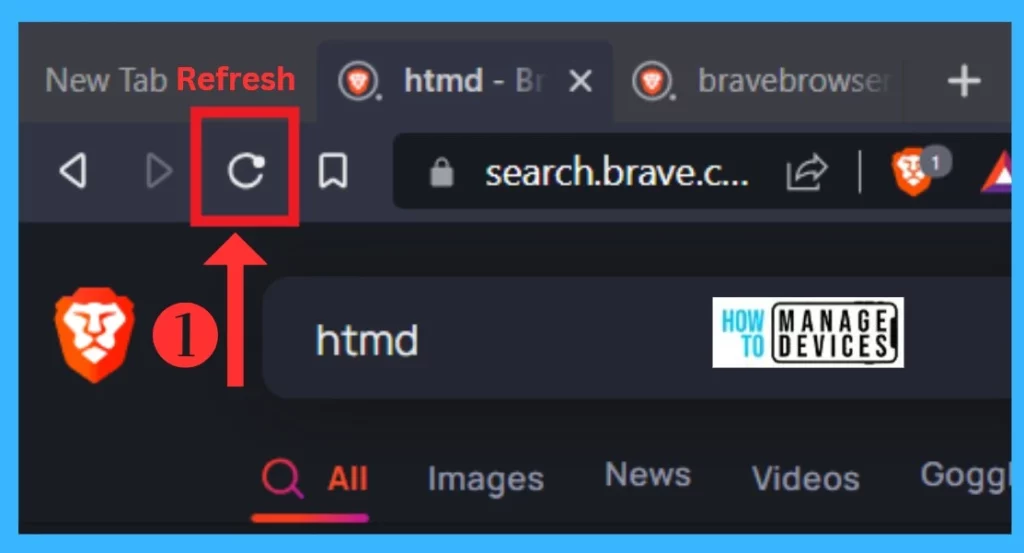Click the search.brave.com address bar
1024x553 pixels.
pyautogui.click(x=616, y=173)
